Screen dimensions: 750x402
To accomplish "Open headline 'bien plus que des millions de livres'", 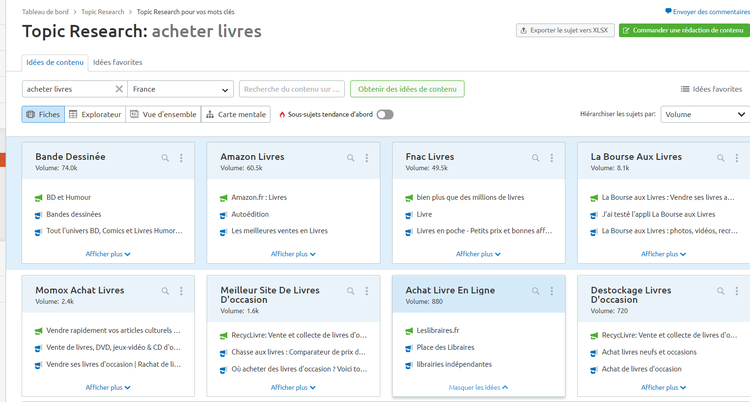I will pos(470,198).
